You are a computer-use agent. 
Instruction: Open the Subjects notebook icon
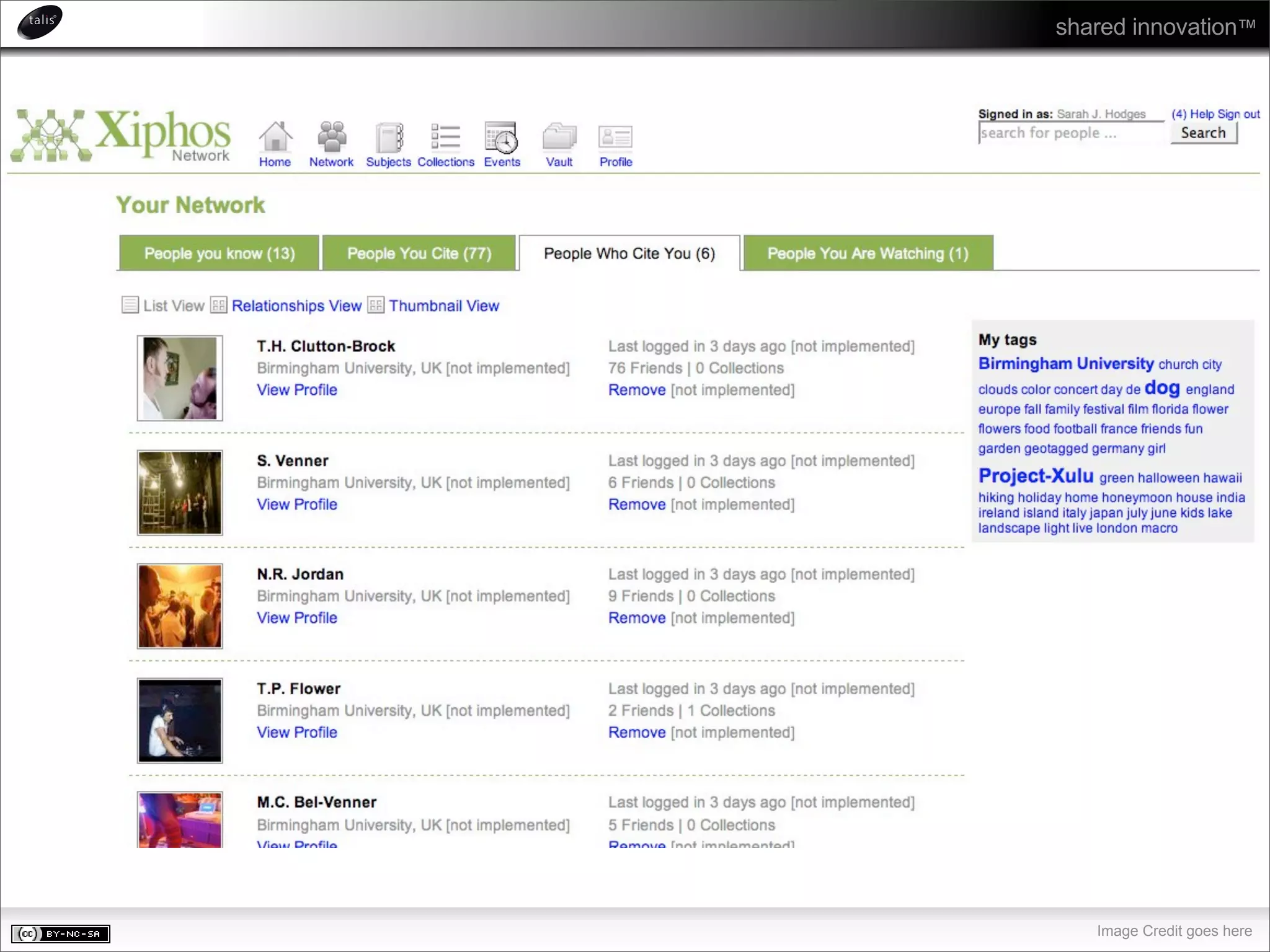[389, 137]
